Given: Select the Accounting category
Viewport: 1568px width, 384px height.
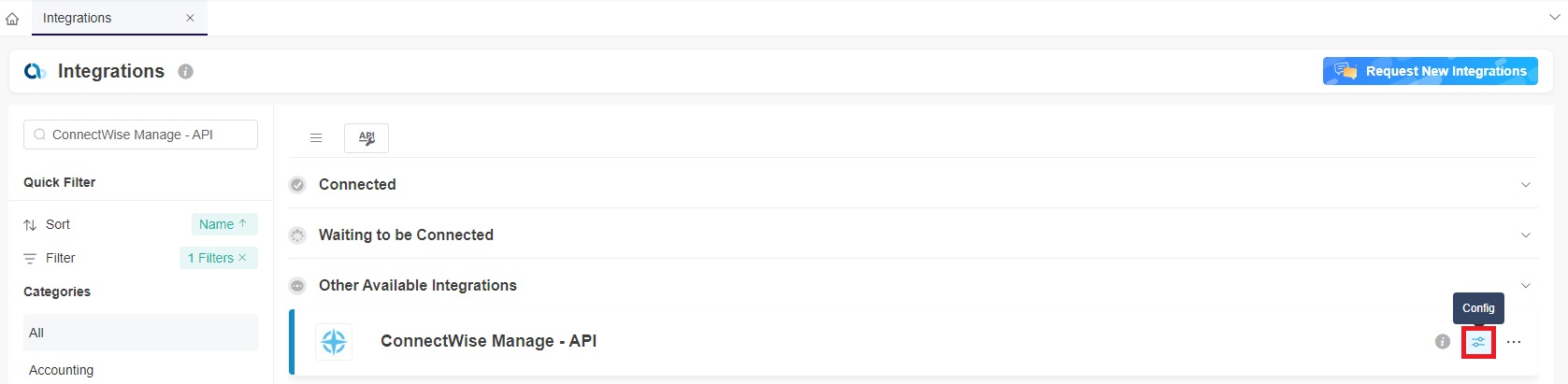Looking at the screenshot, I should click(61, 370).
